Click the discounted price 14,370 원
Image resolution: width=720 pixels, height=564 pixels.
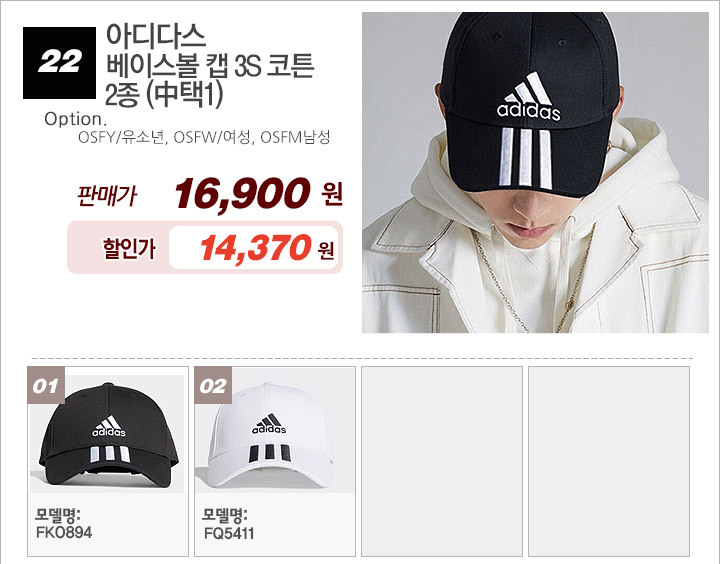tap(267, 248)
